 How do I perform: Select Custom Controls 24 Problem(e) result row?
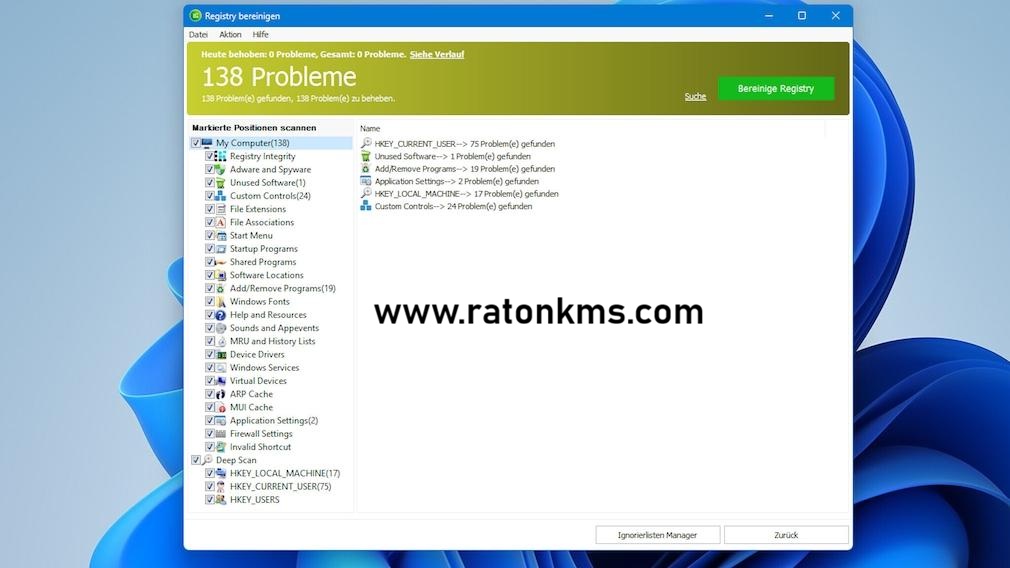point(446,206)
